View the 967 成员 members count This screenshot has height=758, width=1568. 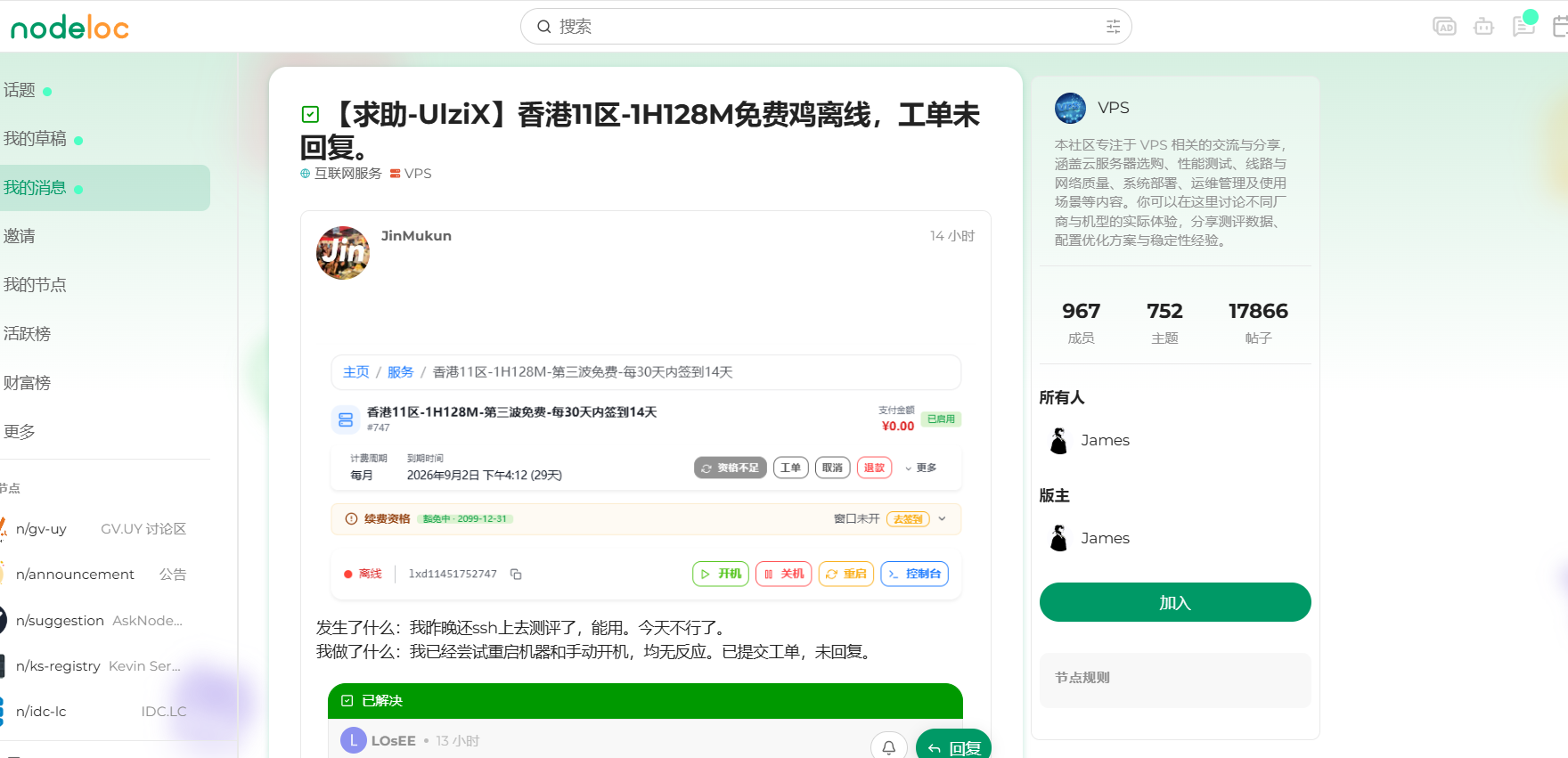click(x=1082, y=322)
